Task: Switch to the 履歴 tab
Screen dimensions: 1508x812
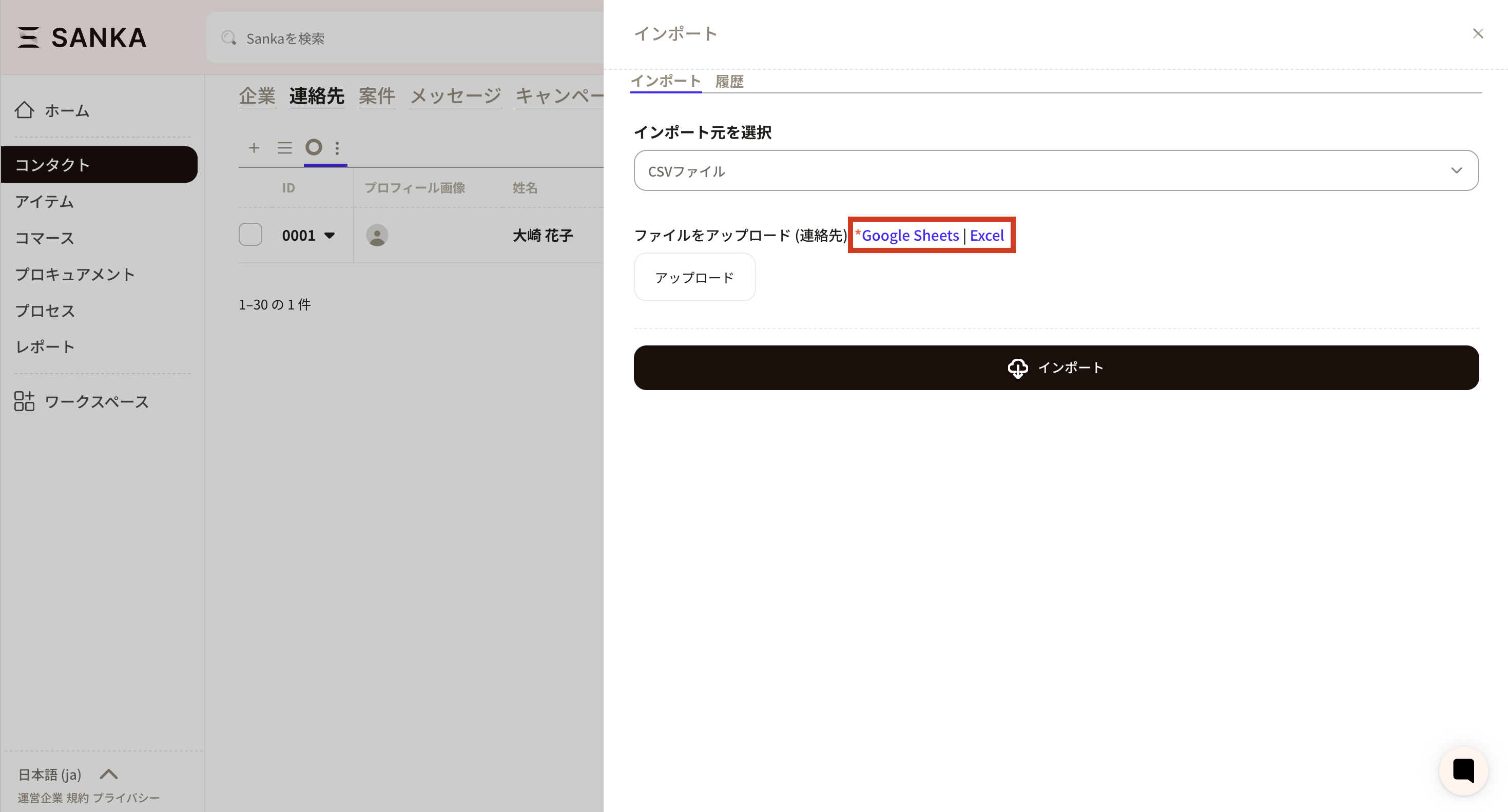Action: [x=729, y=82]
